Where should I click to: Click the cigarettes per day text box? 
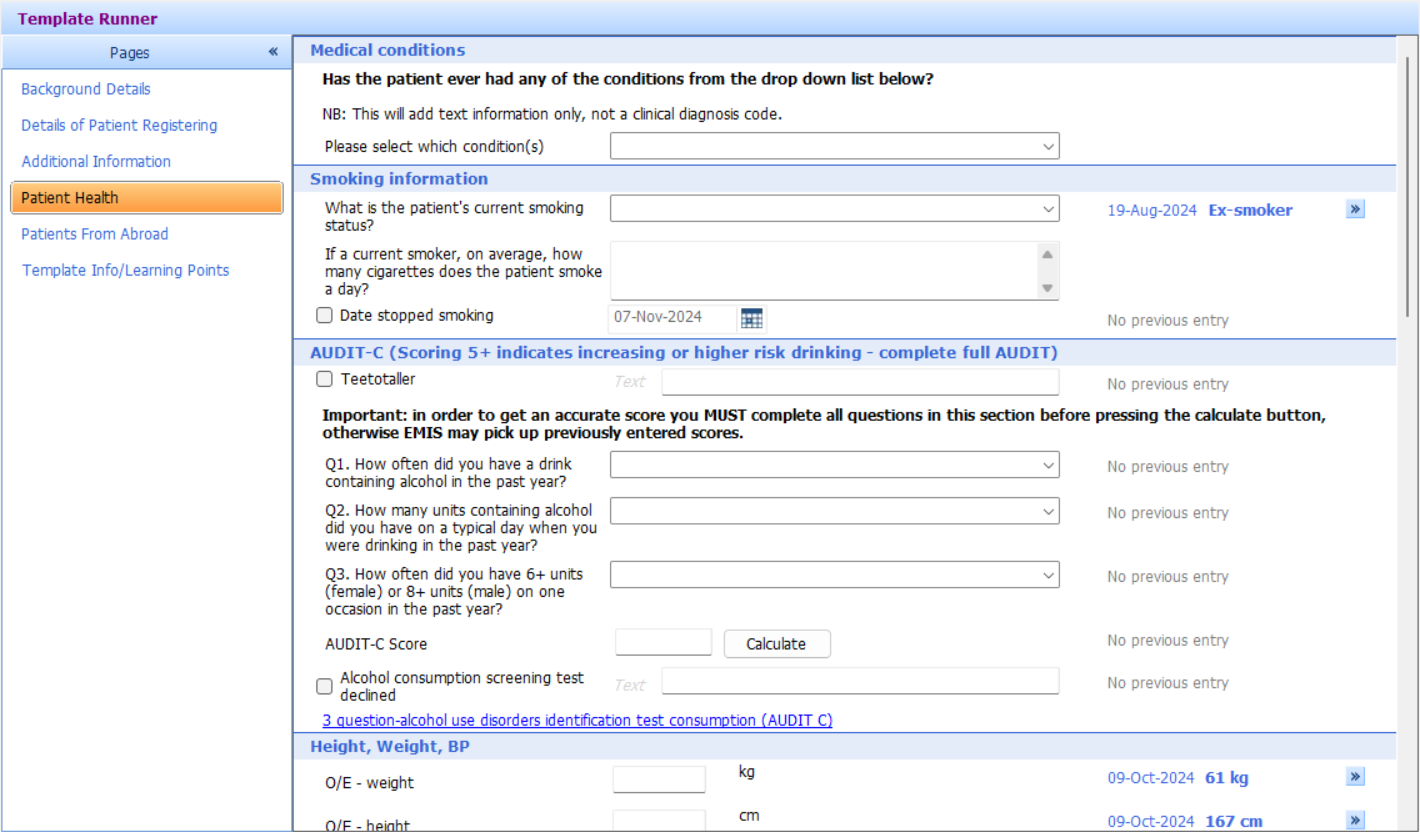pyautogui.click(x=824, y=270)
